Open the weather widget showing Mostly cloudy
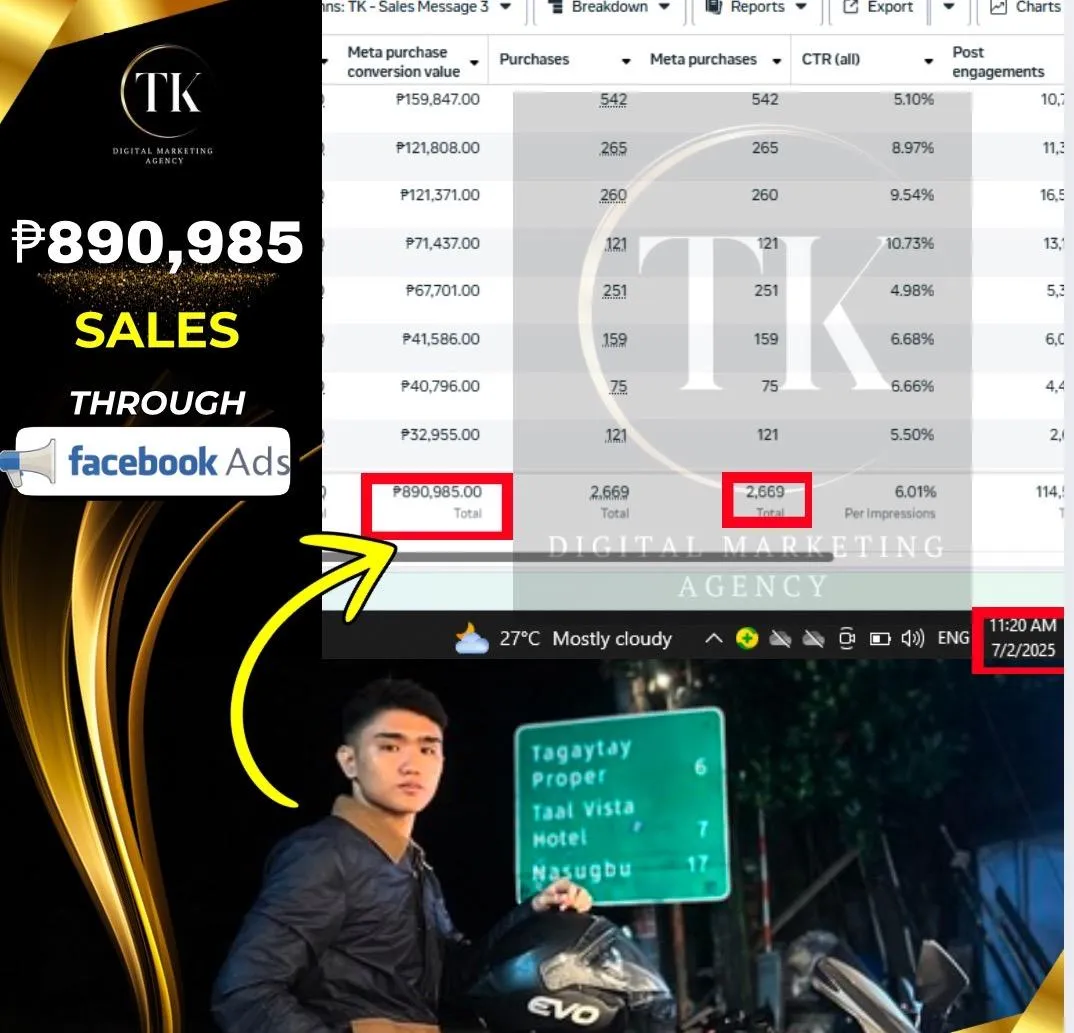This screenshot has width=1074, height=1033. (563, 638)
